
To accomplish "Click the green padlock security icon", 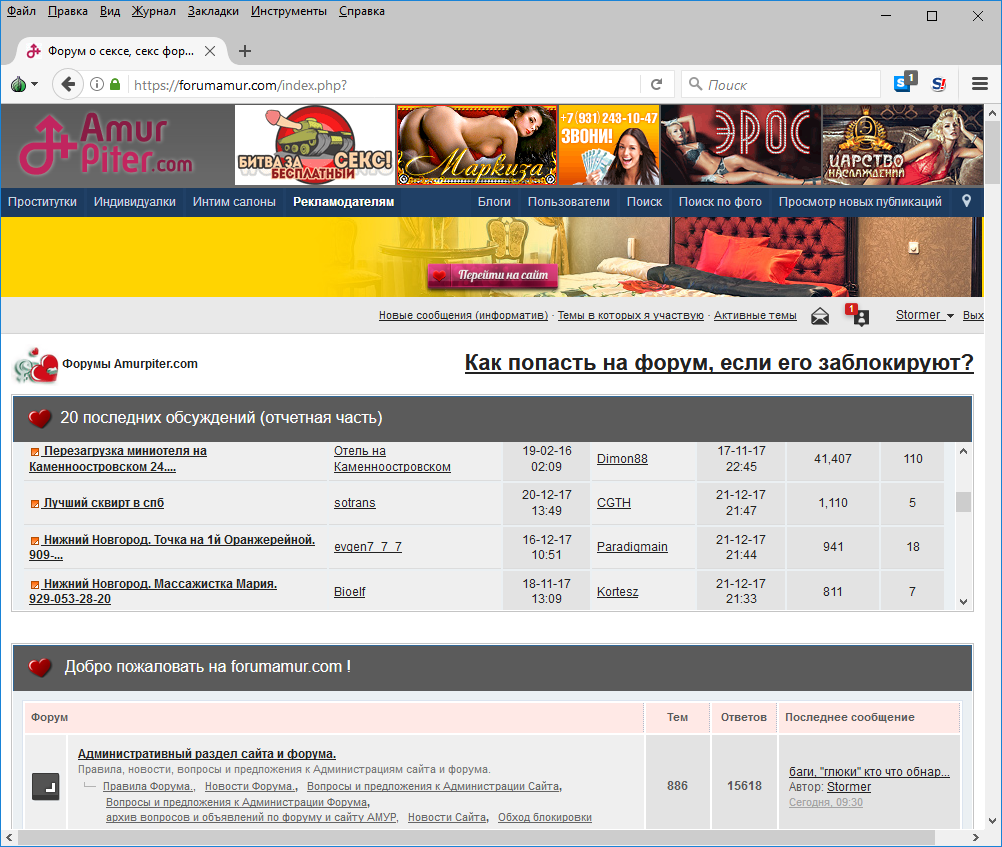I will pos(116,85).
